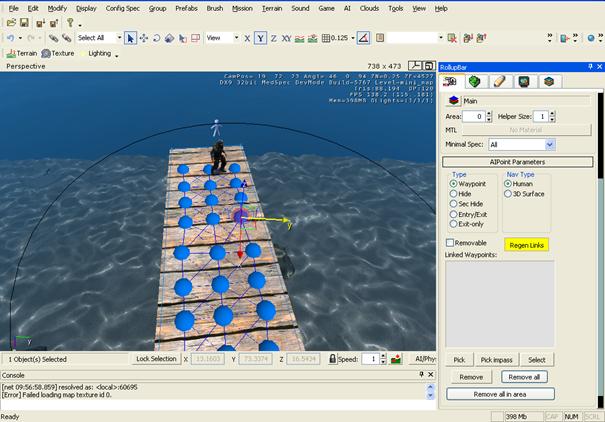This screenshot has width=605, height=422.
Task: Open the Select All selection dropdown
Action: [119, 38]
